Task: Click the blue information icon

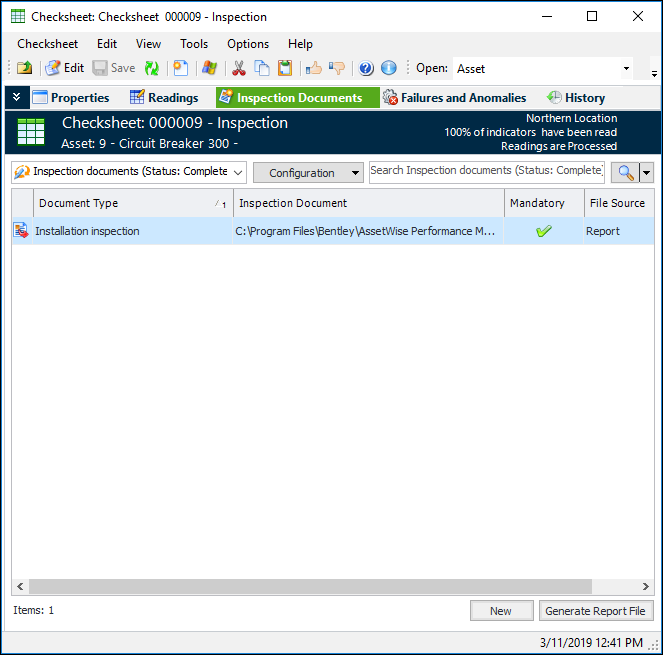Action: tap(389, 68)
